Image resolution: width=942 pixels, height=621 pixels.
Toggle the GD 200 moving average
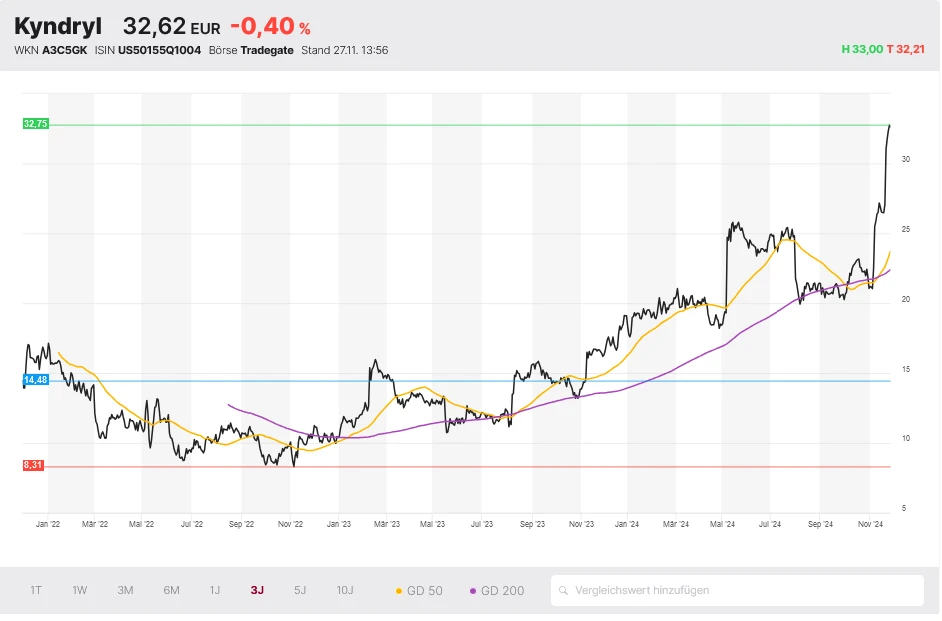497,591
